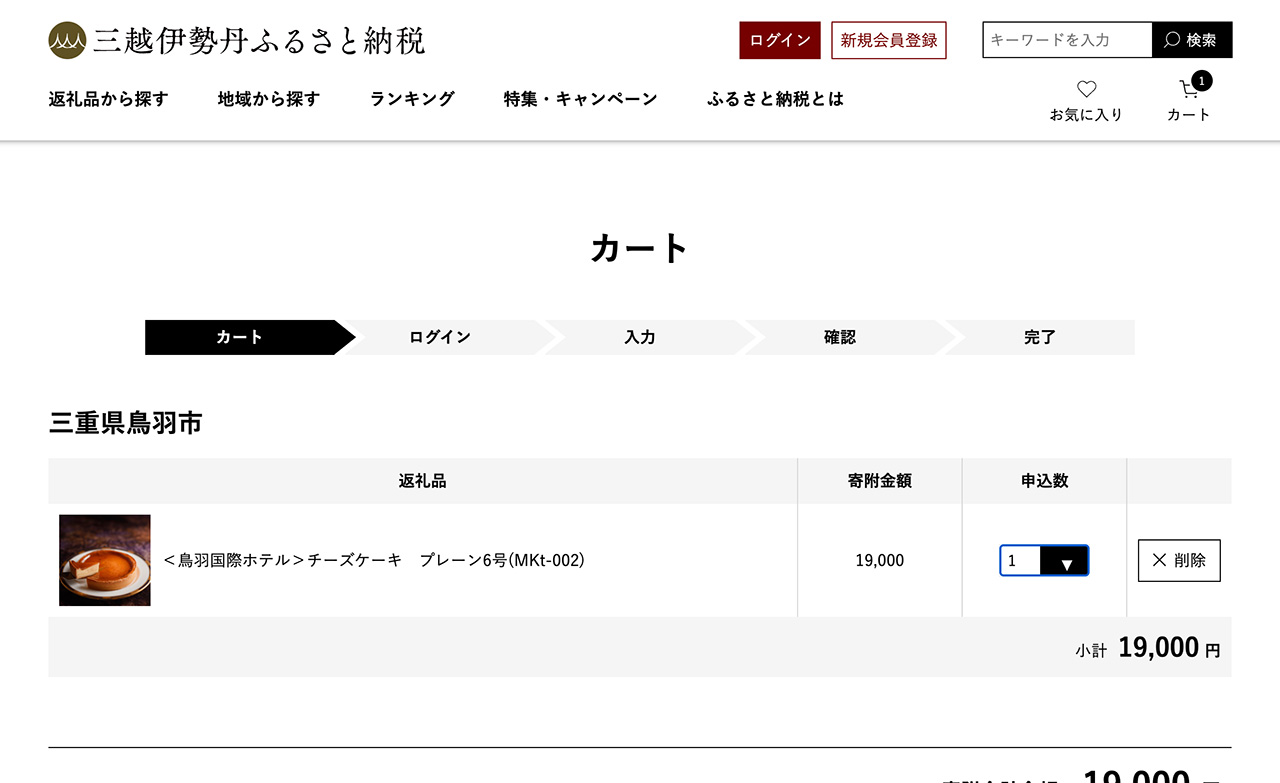Open ふるさと納税とは menu item

(x=775, y=99)
